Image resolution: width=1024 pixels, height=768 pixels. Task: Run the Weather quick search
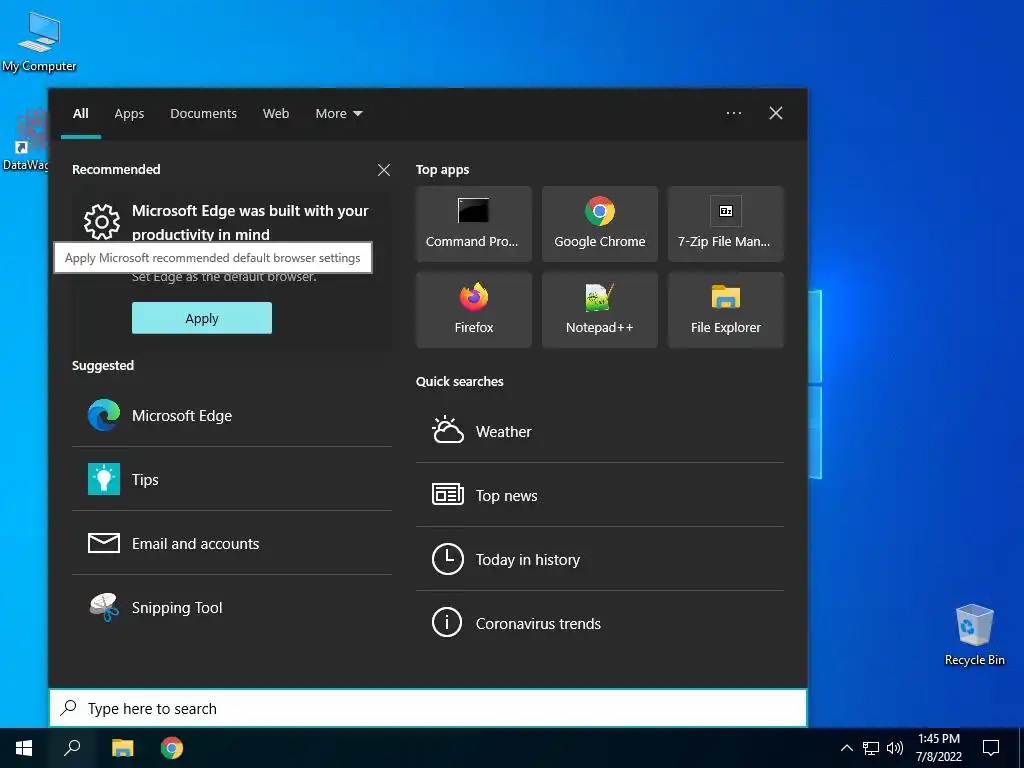click(600, 431)
